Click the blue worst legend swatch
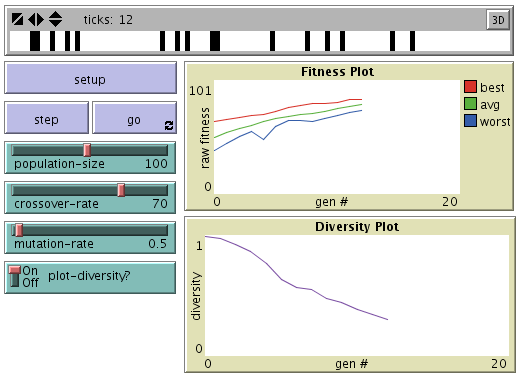Image resolution: width=523 pixels, height=378 pixels. (x=470, y=121)
